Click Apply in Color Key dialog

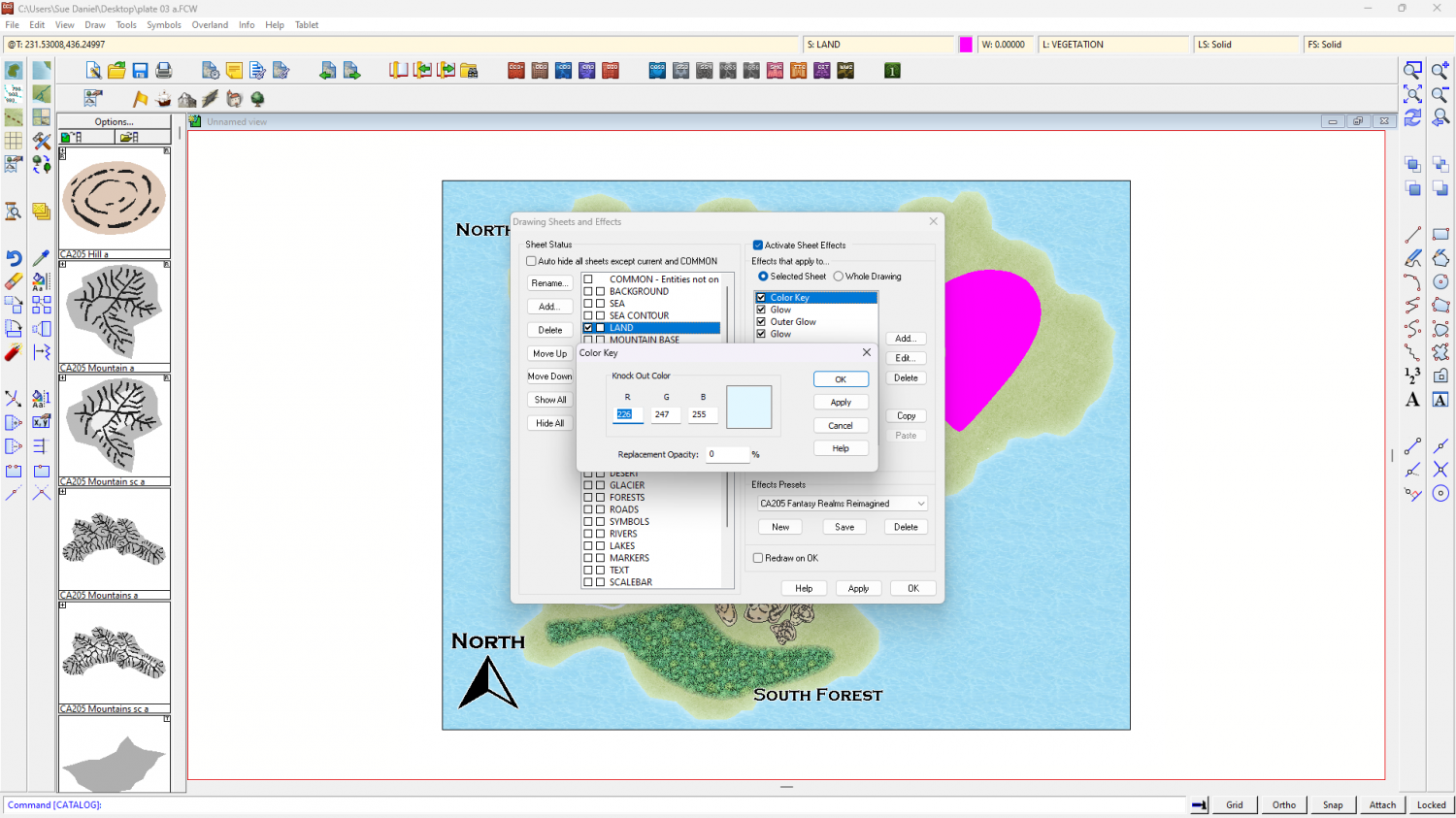tap(841, 403)
